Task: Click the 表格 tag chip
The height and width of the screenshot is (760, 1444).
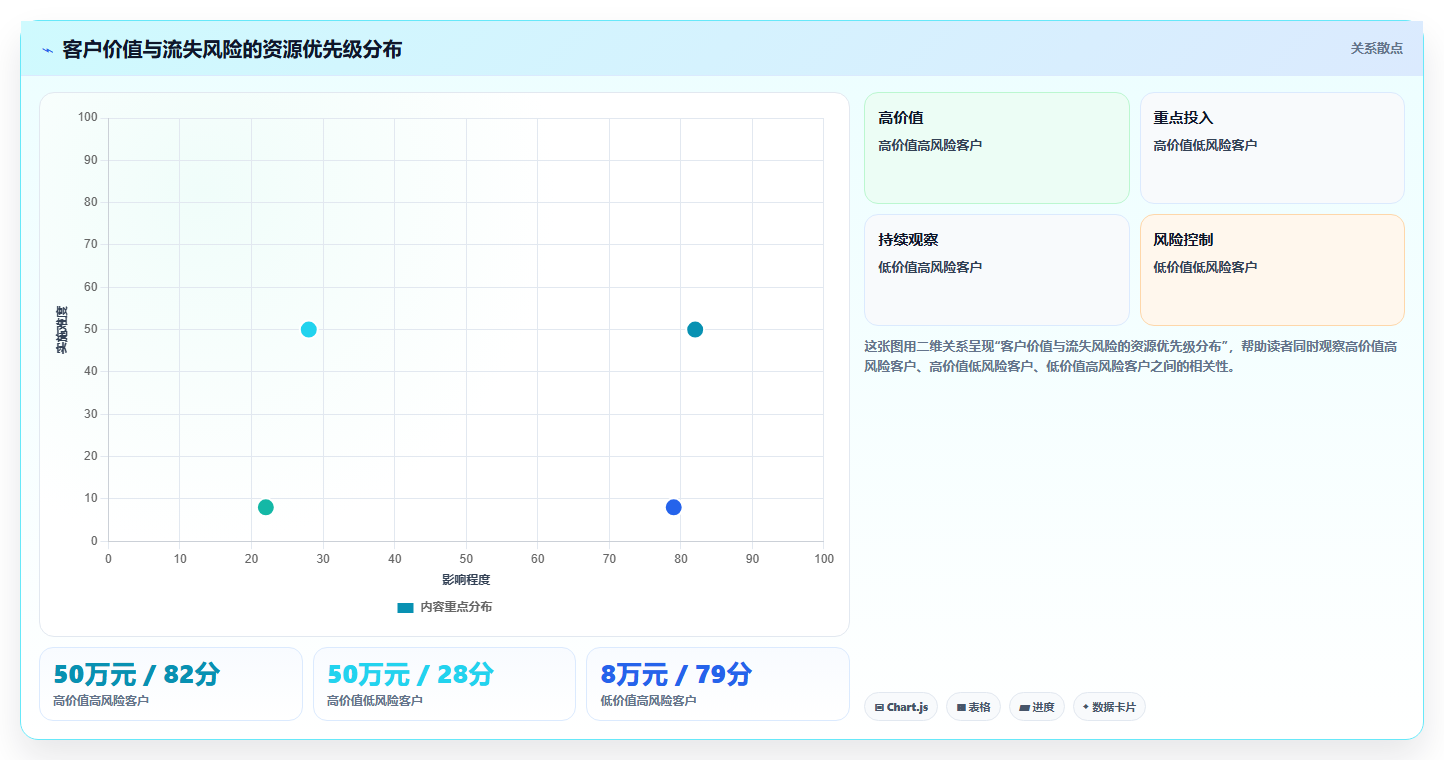Action: (973, 707)
